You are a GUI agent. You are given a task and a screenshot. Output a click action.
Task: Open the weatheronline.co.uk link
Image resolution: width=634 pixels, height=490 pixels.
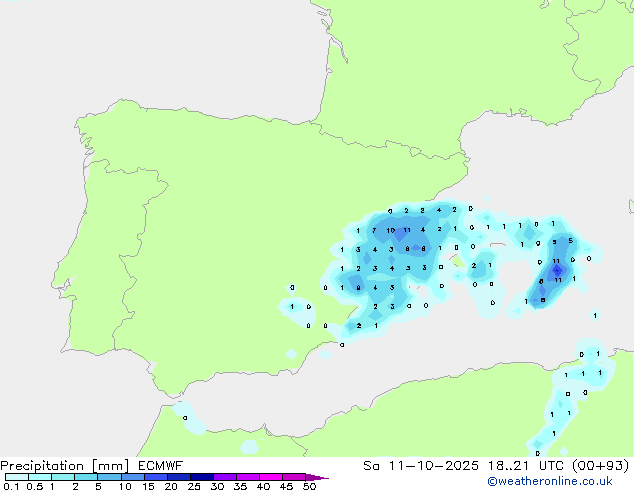550,481
